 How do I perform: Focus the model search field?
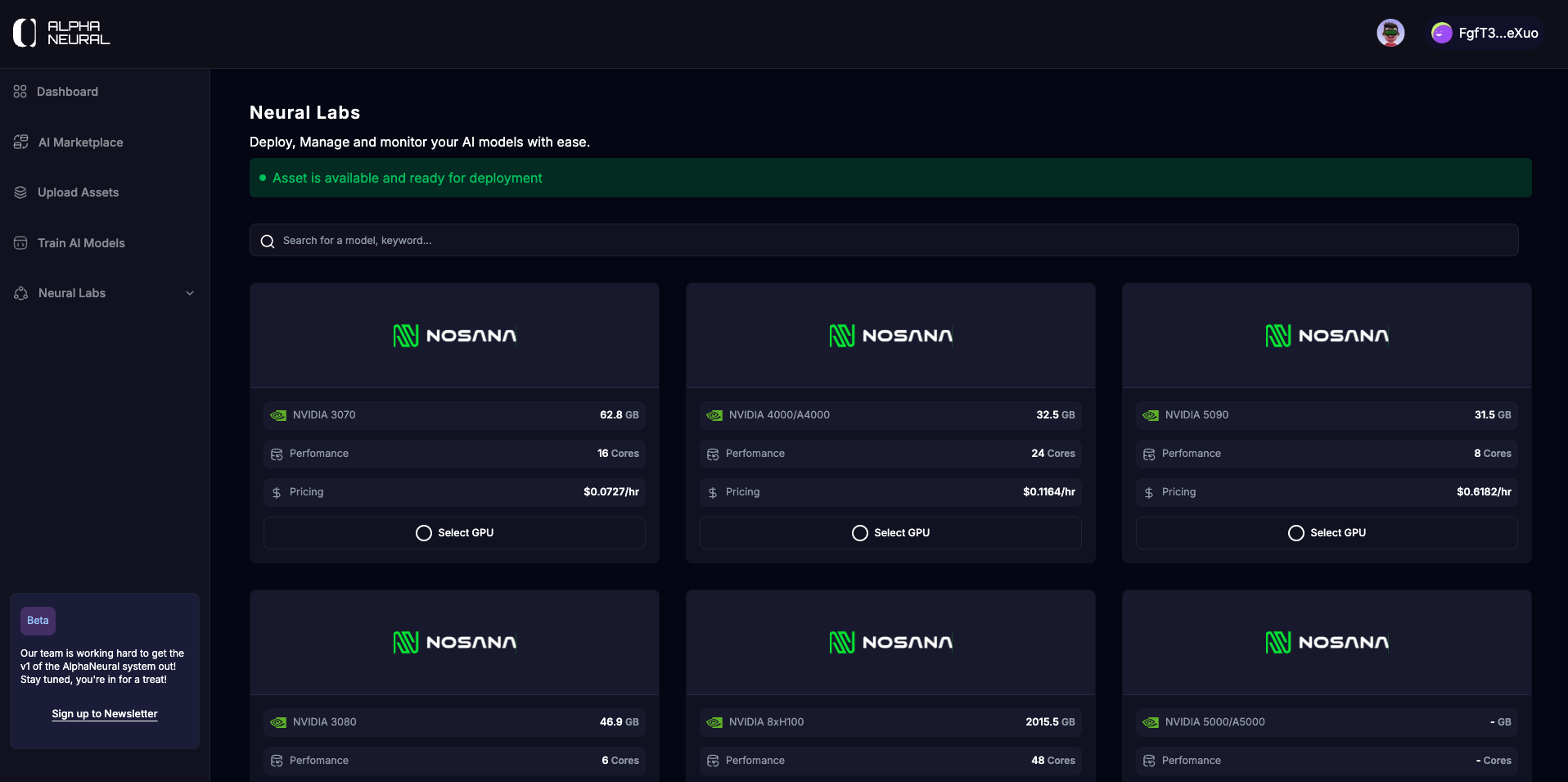tap(884, 241)
